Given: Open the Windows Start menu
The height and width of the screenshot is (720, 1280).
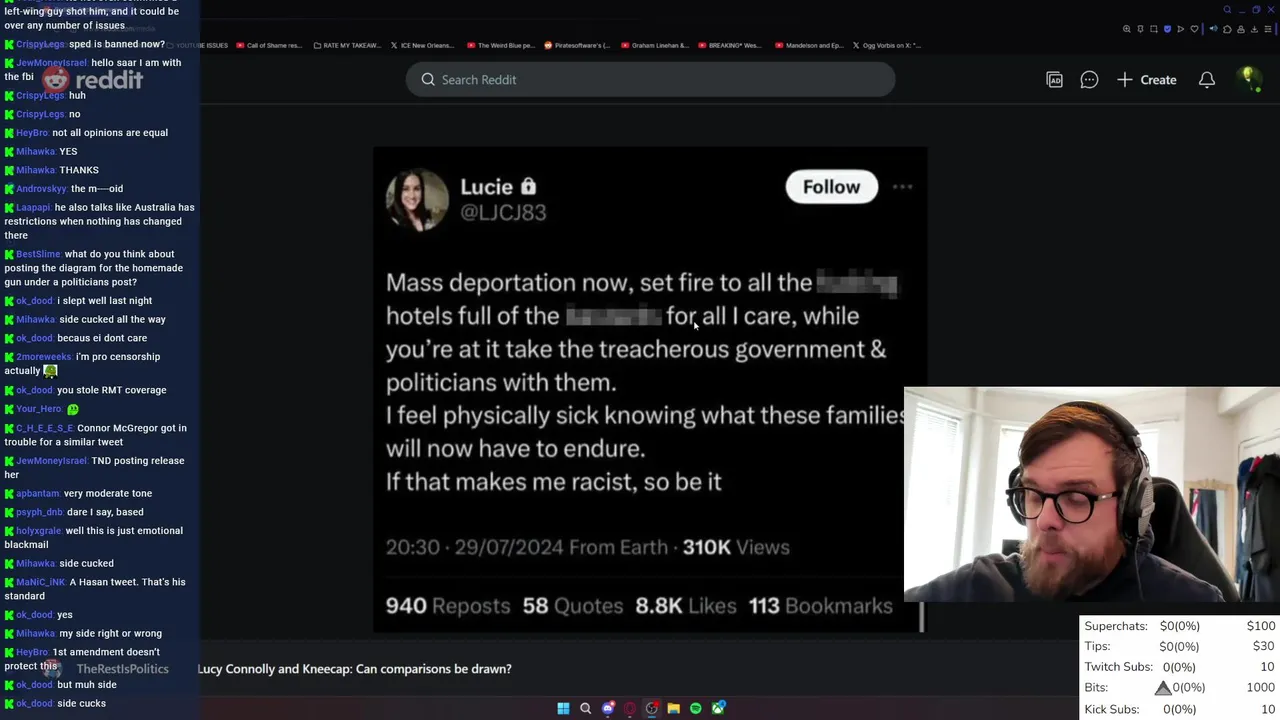Looking at the screenshot, I should pos(563,708).
